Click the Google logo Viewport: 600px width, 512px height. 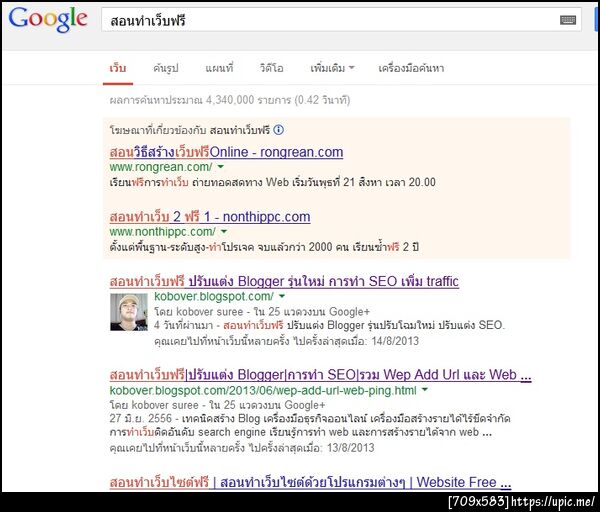(x=48, y=19)
